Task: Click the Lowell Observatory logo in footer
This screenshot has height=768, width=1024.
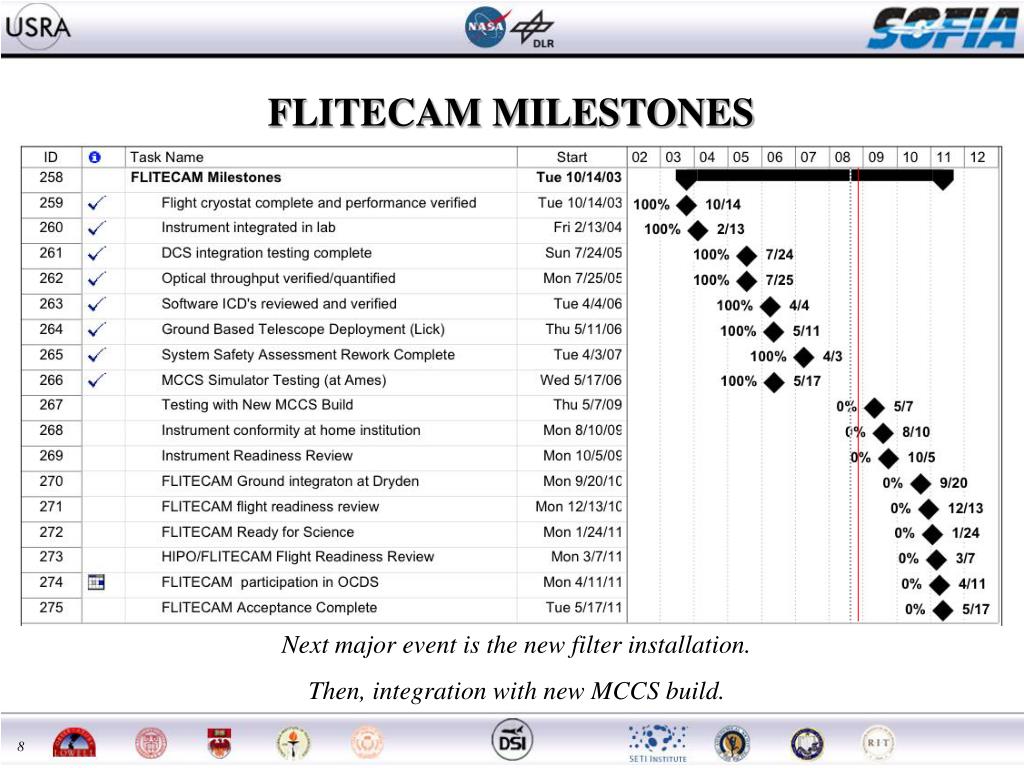Action: pos(74,743)
